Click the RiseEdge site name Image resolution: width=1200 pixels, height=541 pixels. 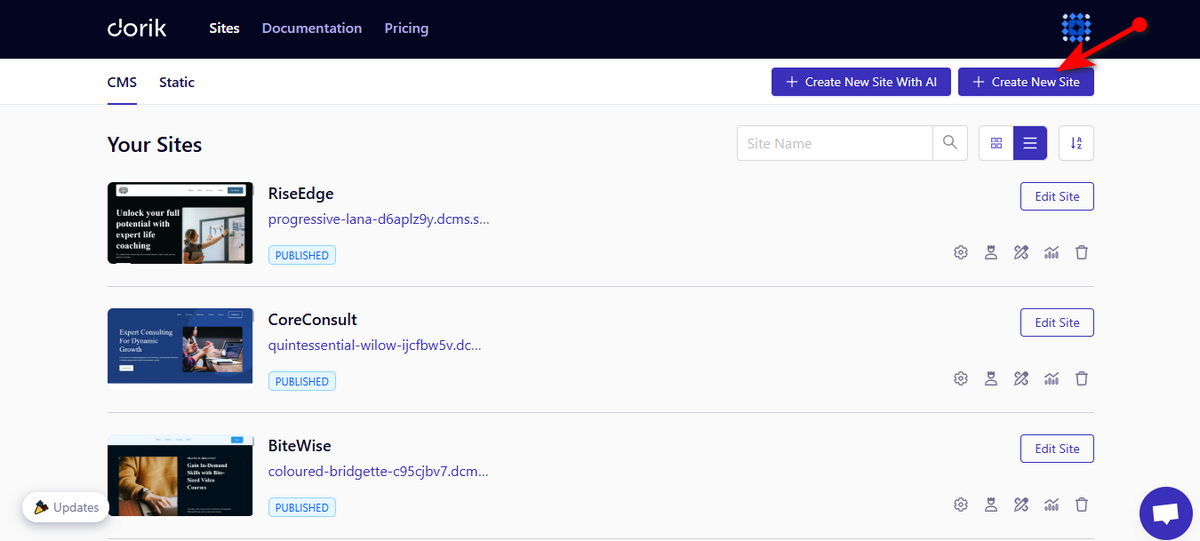pos(301,193)
